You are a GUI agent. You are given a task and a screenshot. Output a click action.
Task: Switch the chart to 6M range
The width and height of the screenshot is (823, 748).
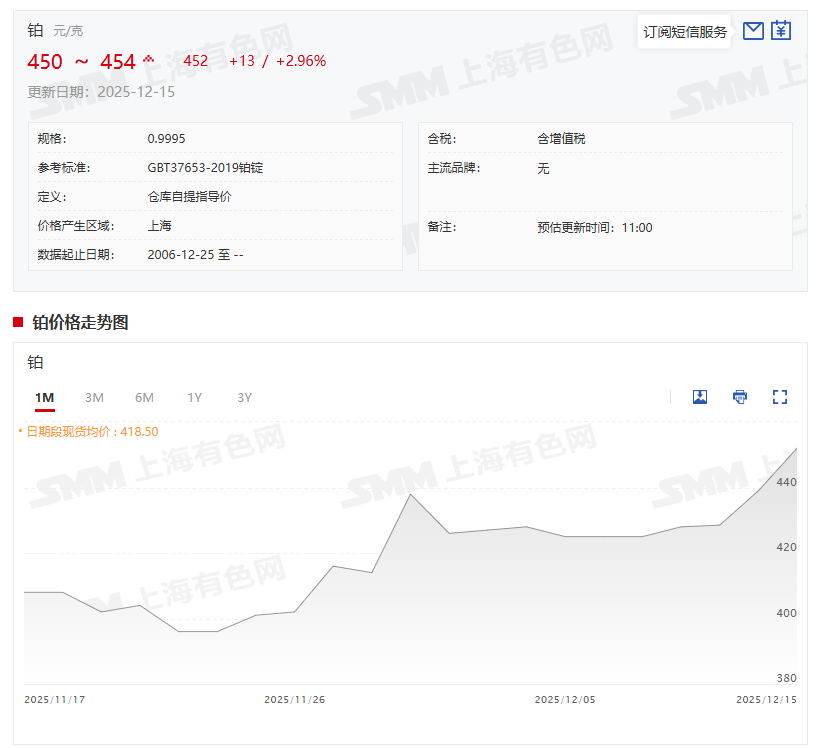(x=144, y=398)
